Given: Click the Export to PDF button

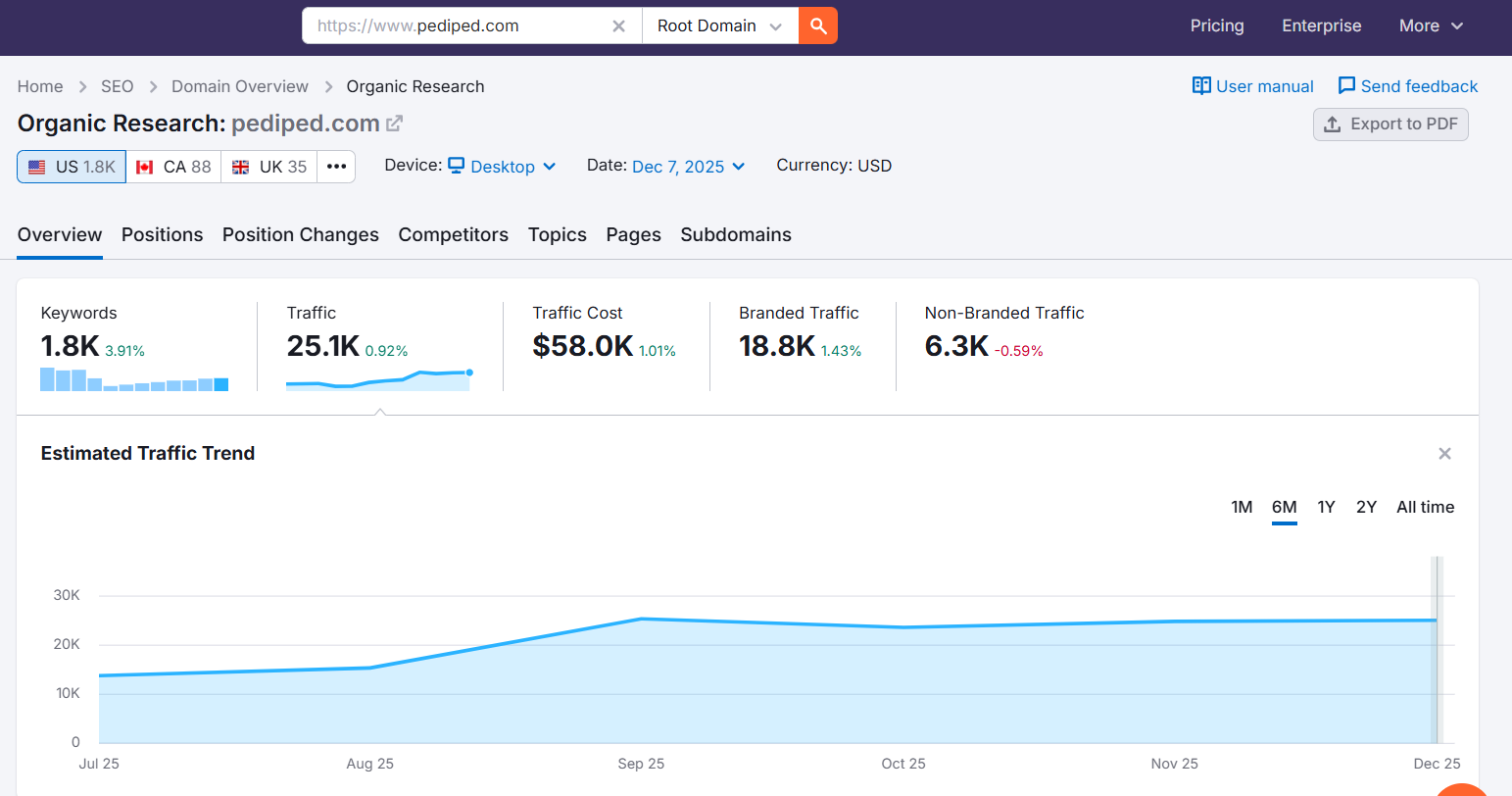Looking at the screenshot, I should (1390, 124).
